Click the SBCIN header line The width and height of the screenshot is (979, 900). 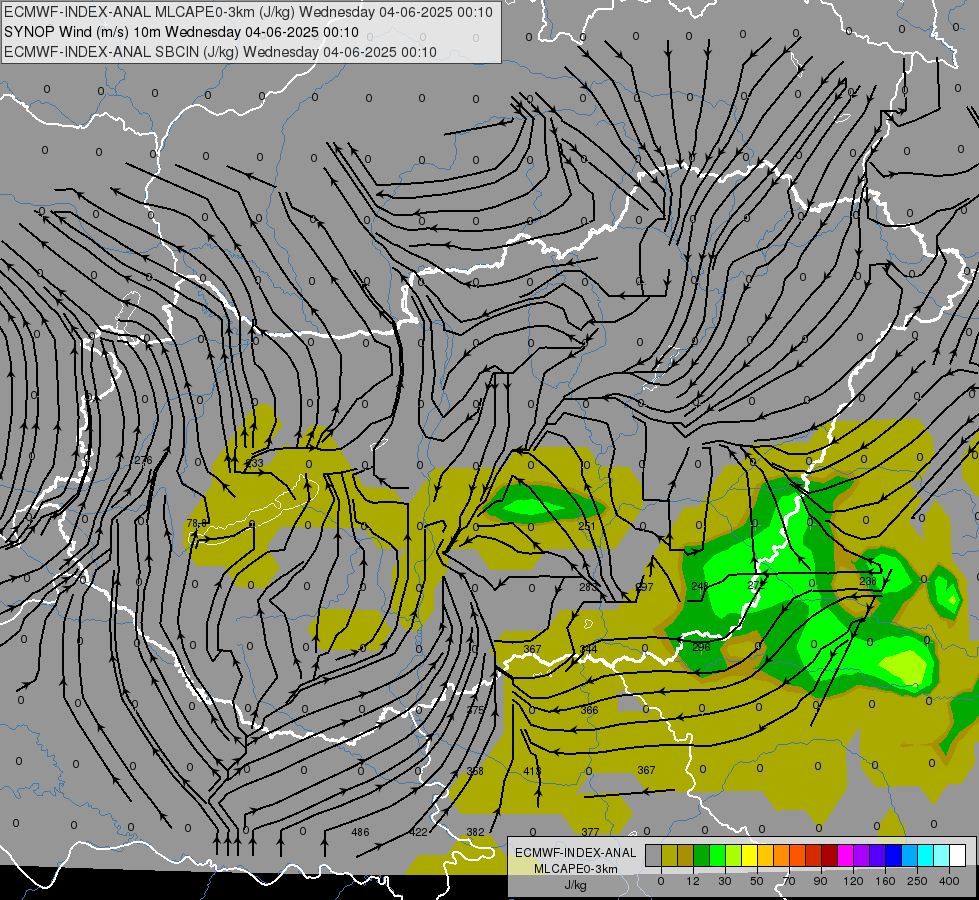pos(220,52)
